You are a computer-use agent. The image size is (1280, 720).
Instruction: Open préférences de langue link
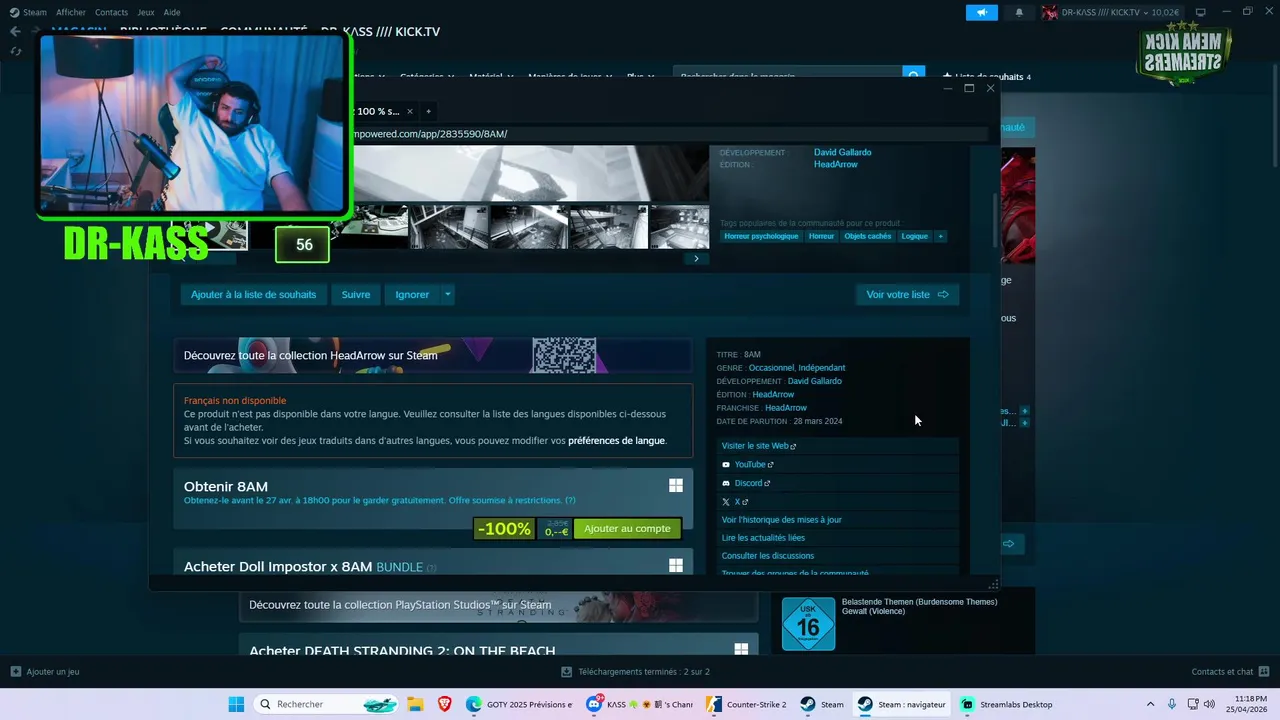pos(616,440)
